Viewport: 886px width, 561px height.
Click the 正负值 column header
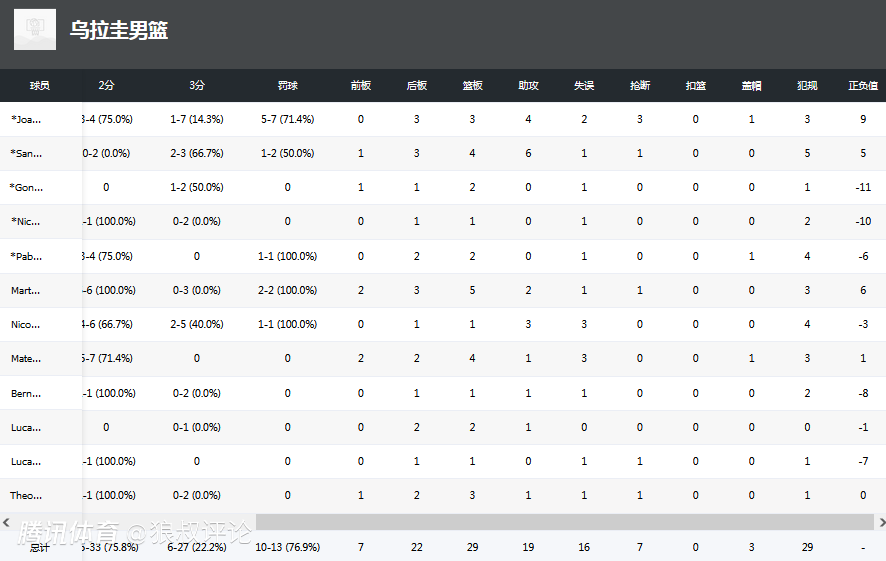(x=863, y=85)
